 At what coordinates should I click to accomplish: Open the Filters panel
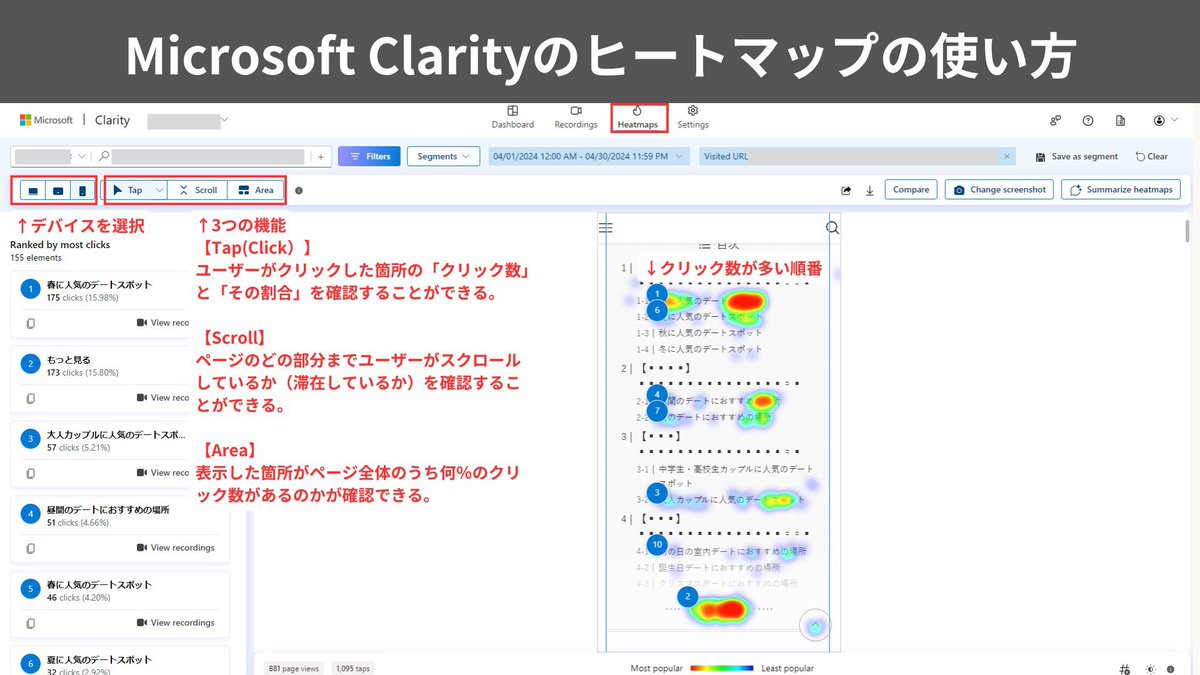(369, 156)
